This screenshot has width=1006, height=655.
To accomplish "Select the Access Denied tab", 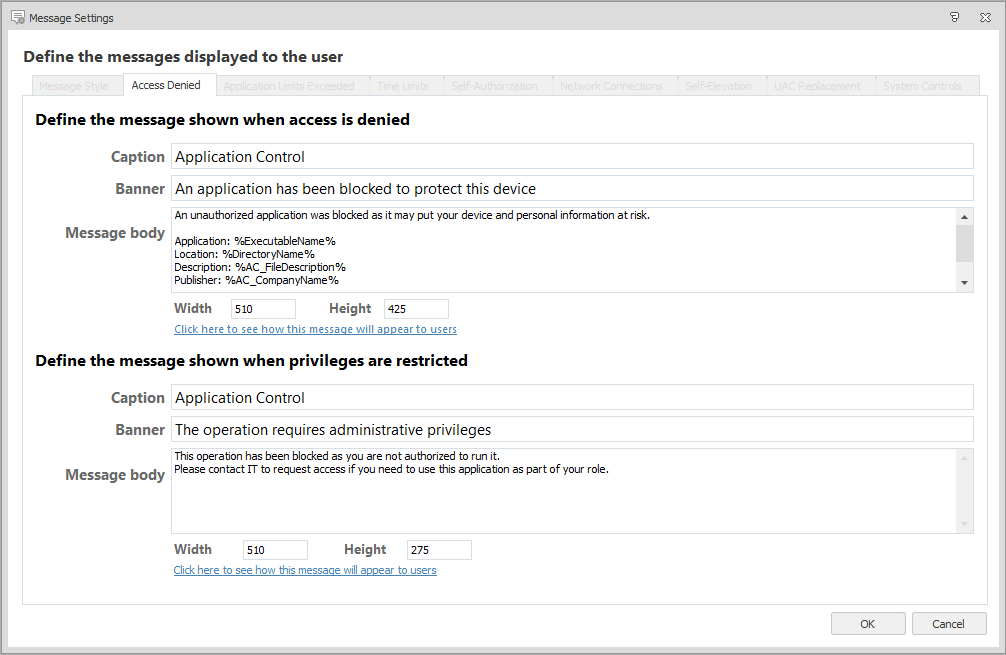I will coord(166,85).
